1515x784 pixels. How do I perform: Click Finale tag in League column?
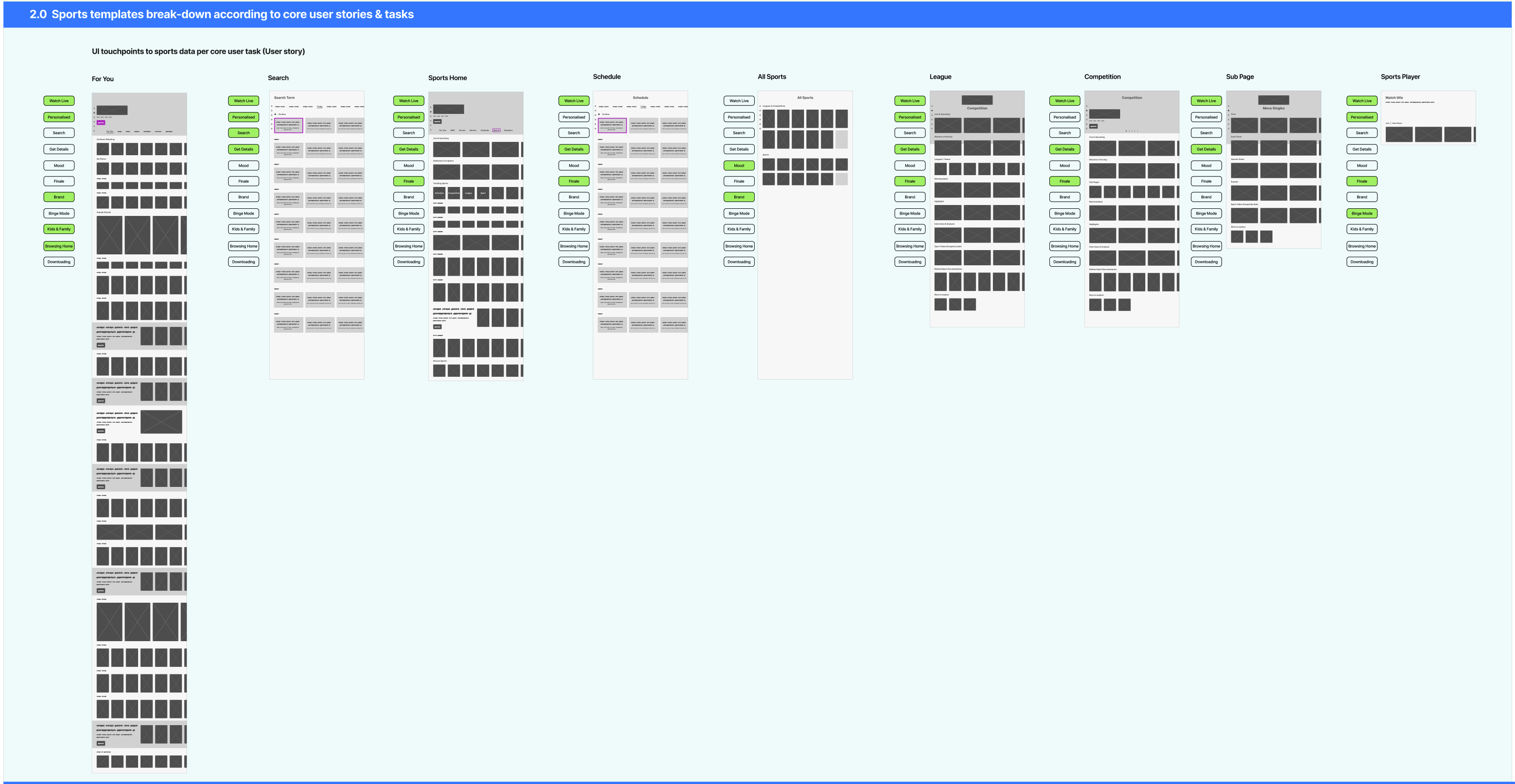(910, 181)
